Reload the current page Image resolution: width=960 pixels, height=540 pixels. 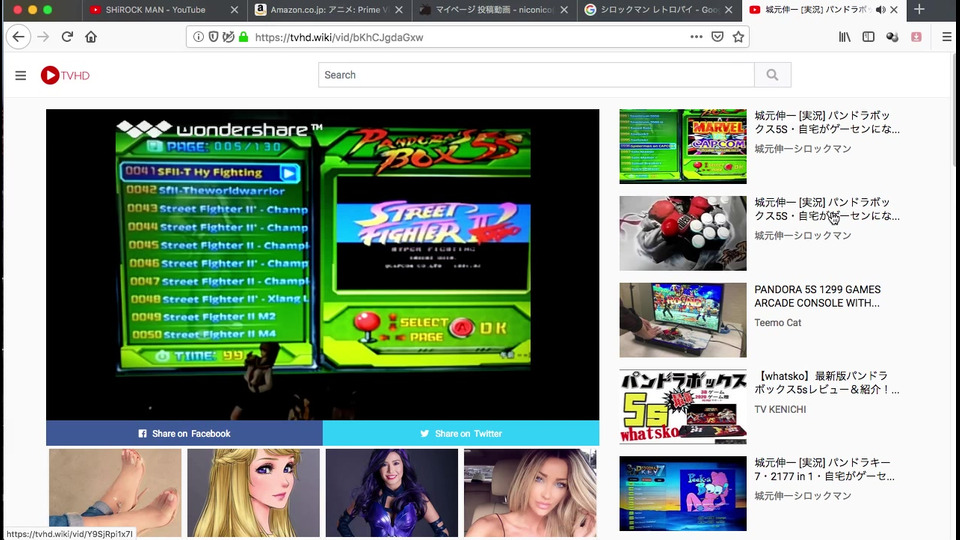[x=67, y=37]
